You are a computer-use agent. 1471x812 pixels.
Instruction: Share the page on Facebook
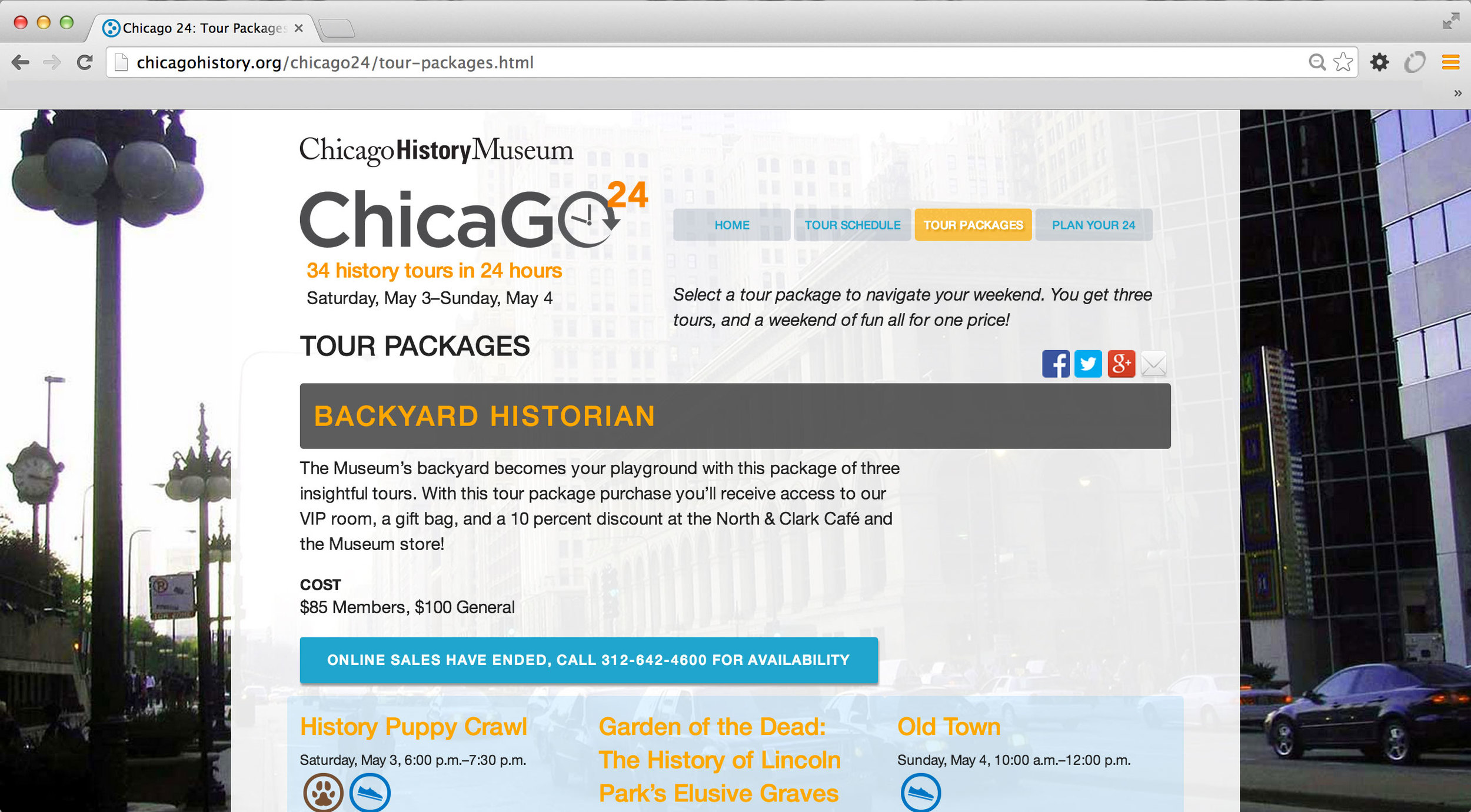pyautogui.click(x=1056, y=364)
